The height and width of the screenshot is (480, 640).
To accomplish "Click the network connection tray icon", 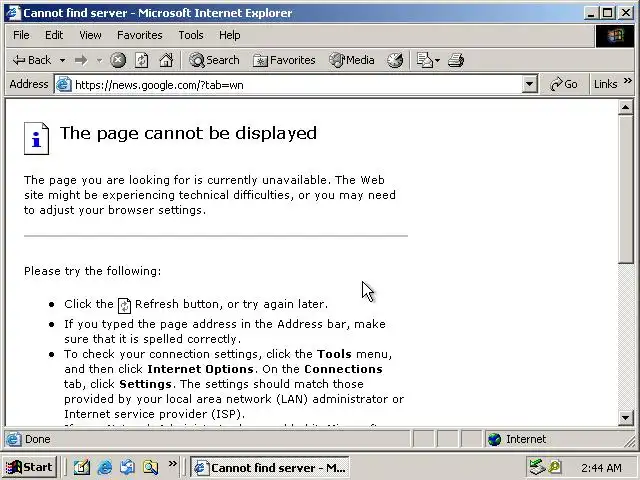I will click(536, 467).
